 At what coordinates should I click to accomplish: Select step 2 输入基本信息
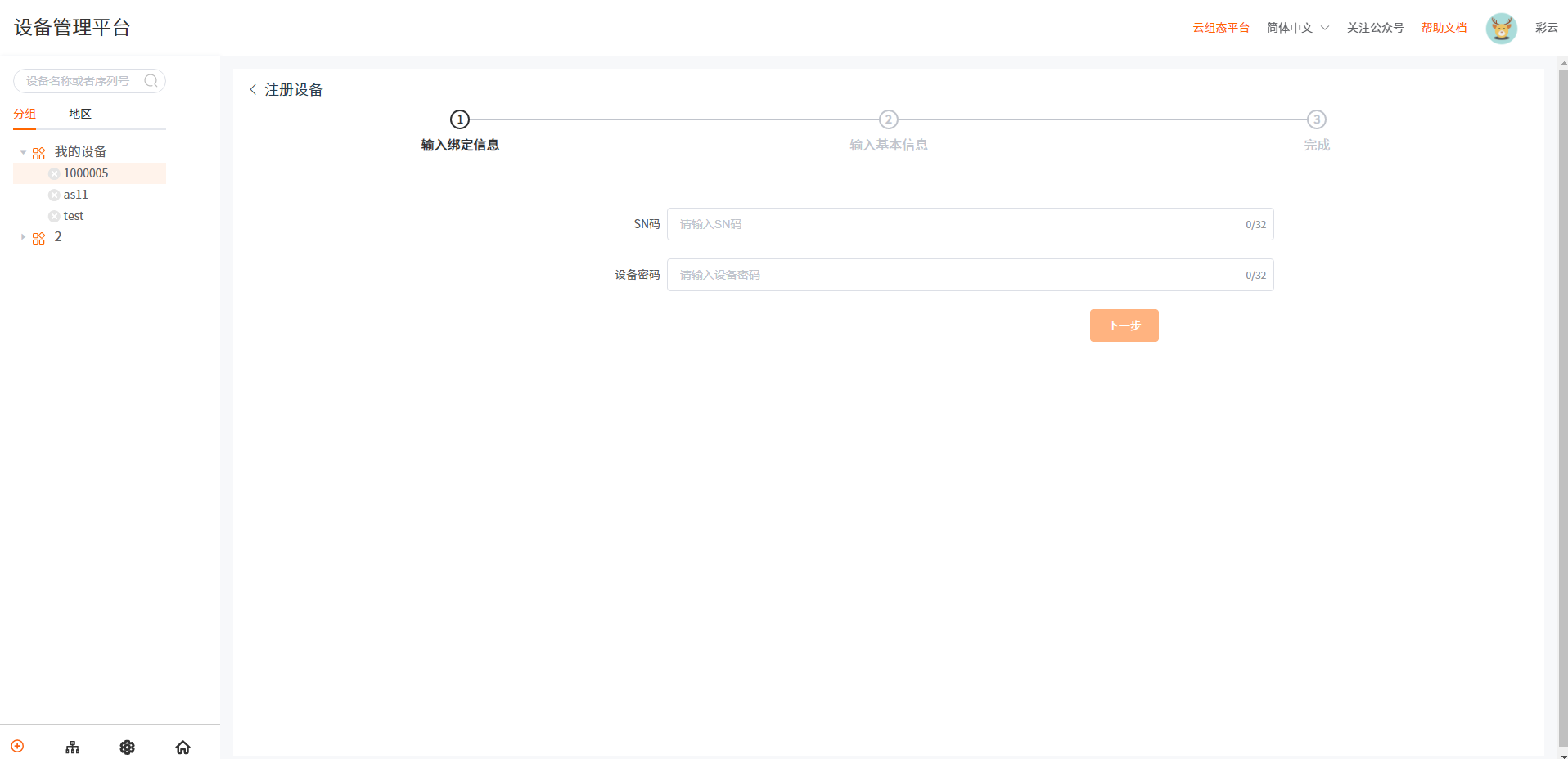click(x=889, y=131)
